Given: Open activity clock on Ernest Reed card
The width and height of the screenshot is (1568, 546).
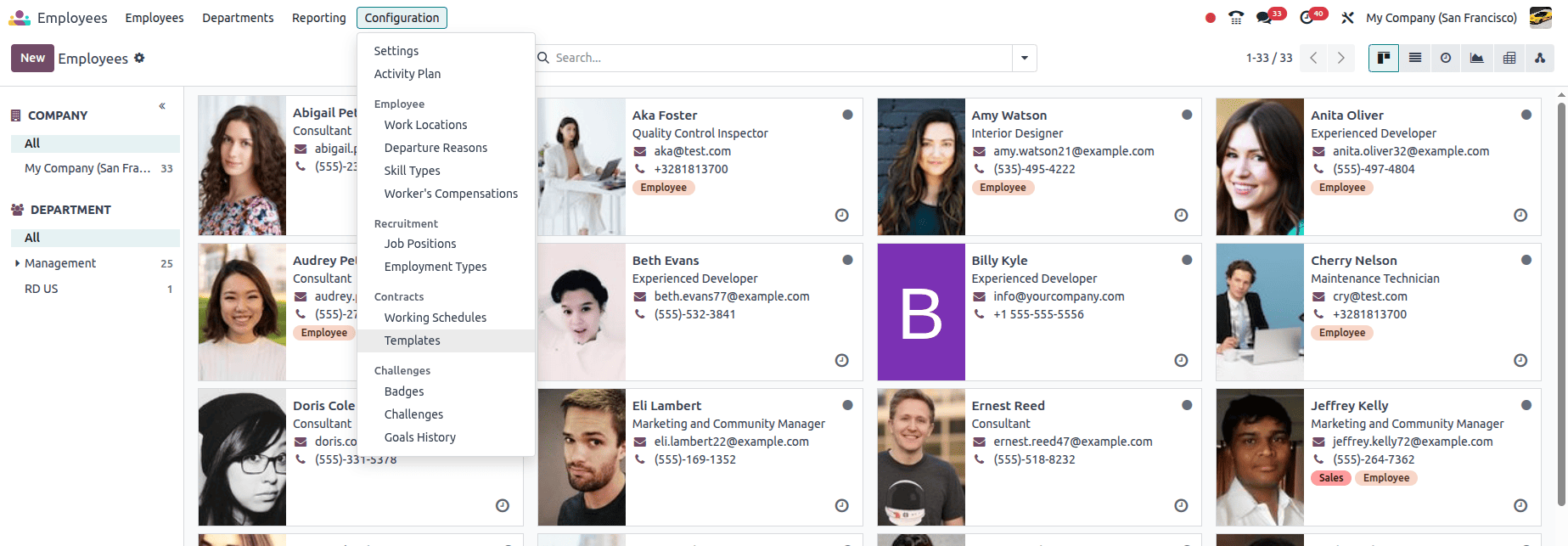Looking at the screenshot, I should click(1181, 506).
